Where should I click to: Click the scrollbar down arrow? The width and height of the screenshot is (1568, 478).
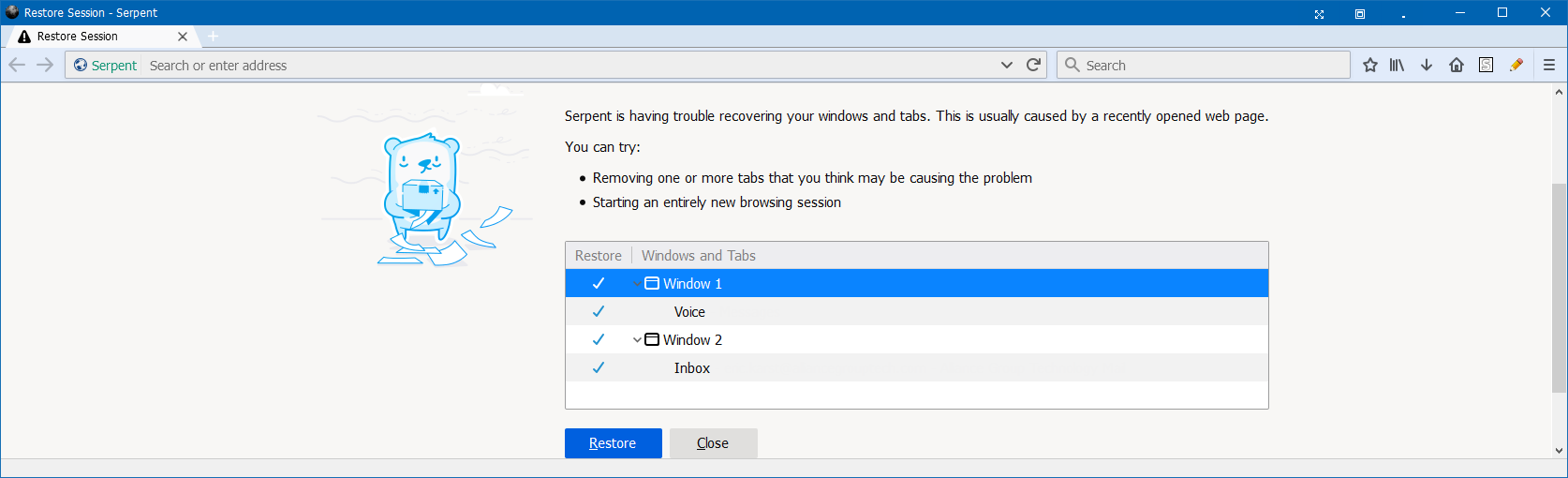[1560, 451]
